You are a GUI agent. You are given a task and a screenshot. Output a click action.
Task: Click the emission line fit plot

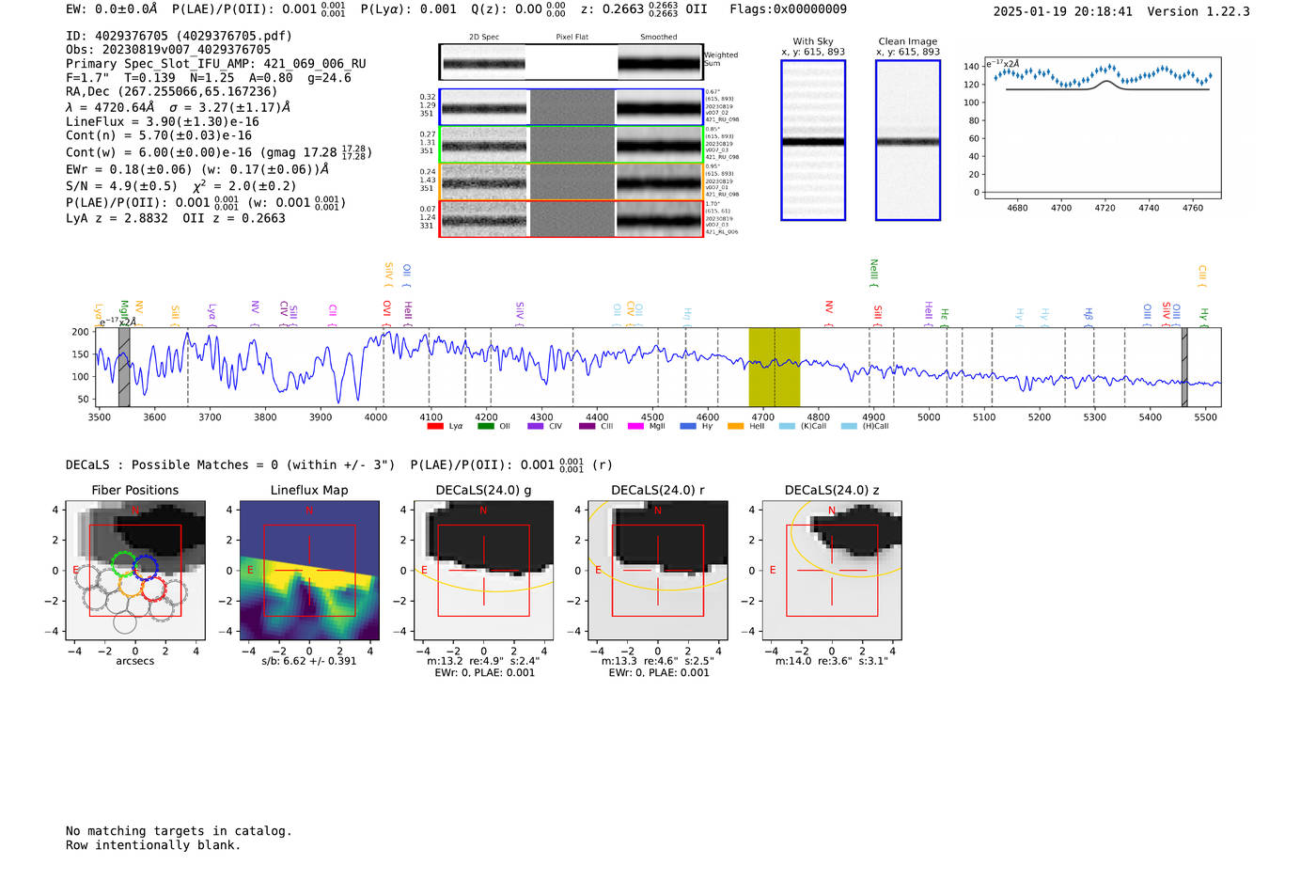coord(1103,127)
